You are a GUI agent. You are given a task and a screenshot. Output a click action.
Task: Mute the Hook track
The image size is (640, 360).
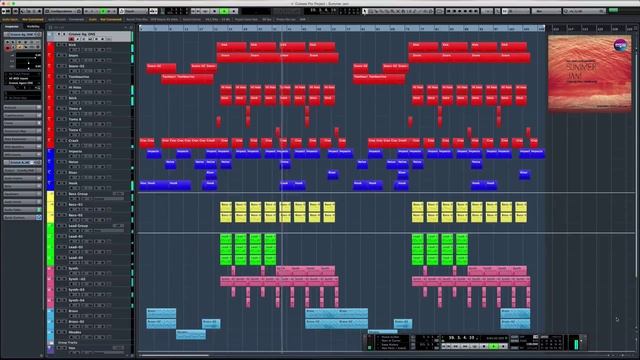(x=59, y=183)
